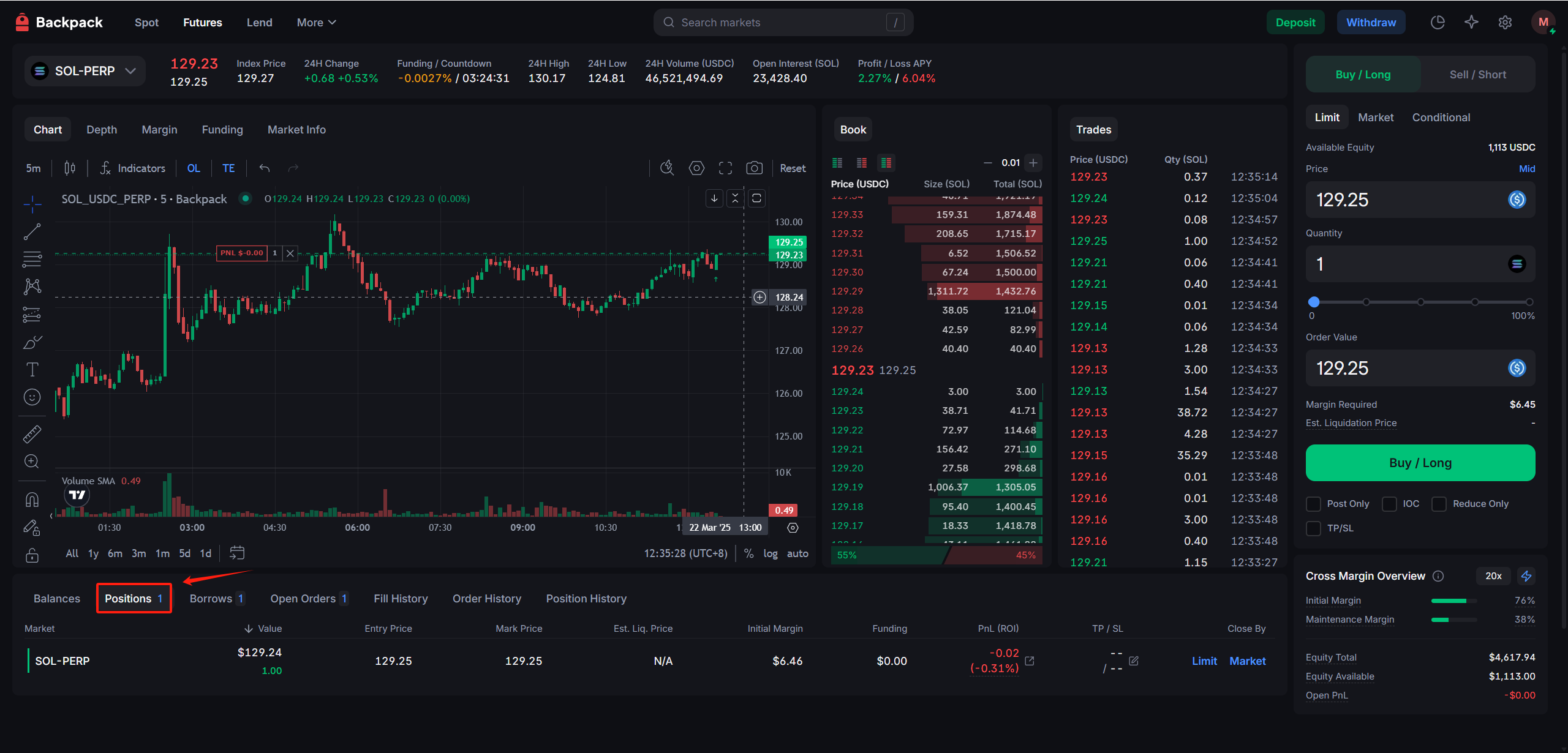This screenshot has width=1568, height=753.
Task: Submit order with the large Buy / Long button
Action: coord(1420,463)
